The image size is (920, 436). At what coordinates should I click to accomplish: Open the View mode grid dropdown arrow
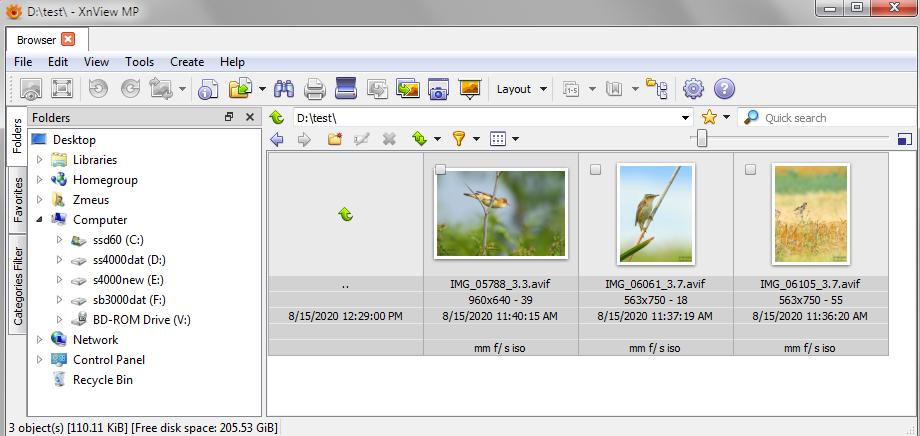tap(515, 139)
